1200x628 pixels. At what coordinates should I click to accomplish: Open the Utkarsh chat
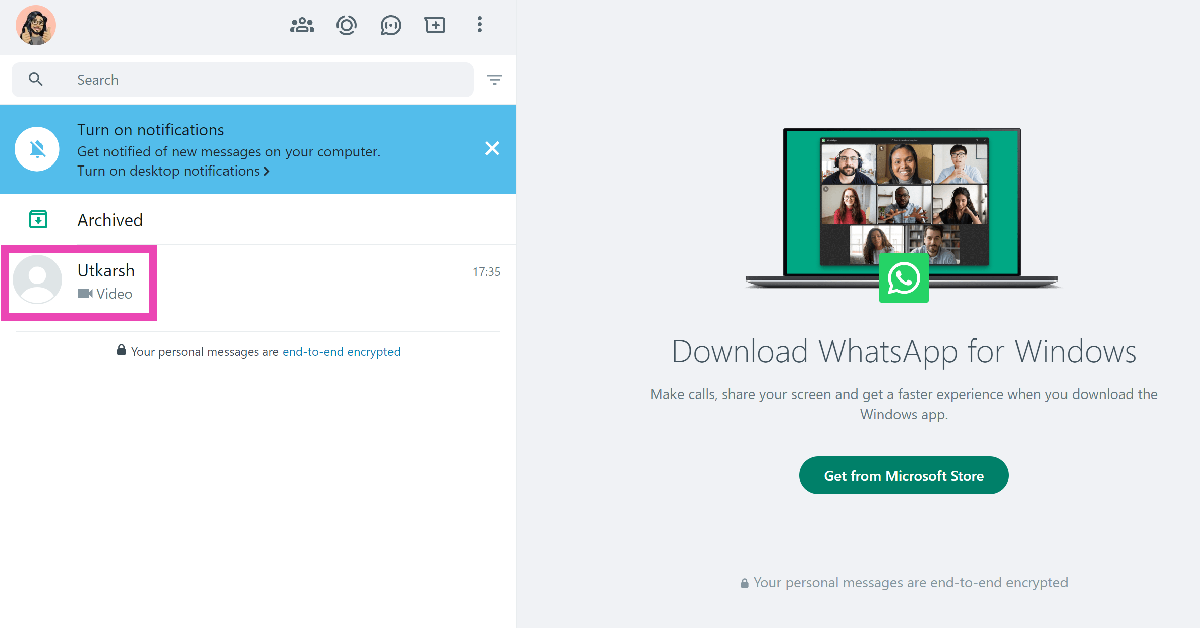point(280,282)
